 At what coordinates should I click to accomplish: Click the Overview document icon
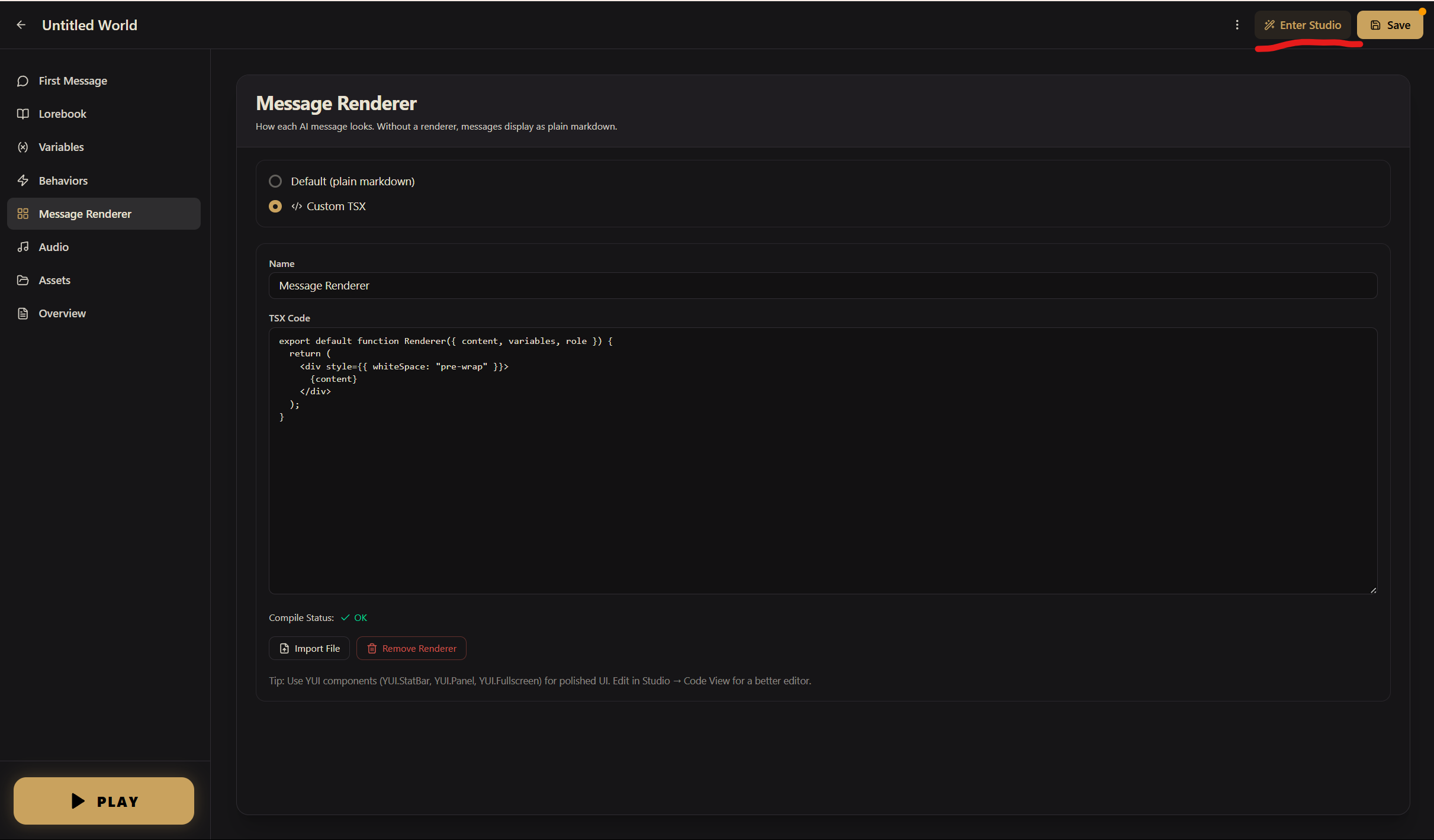(23, 313)
